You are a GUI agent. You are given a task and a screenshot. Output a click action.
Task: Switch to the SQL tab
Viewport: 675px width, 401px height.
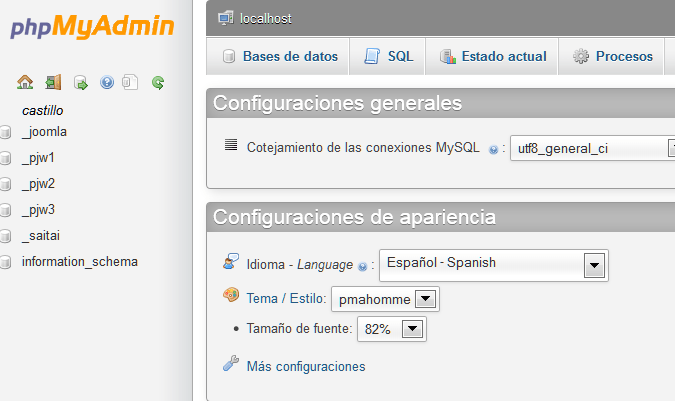coord(387,56)
